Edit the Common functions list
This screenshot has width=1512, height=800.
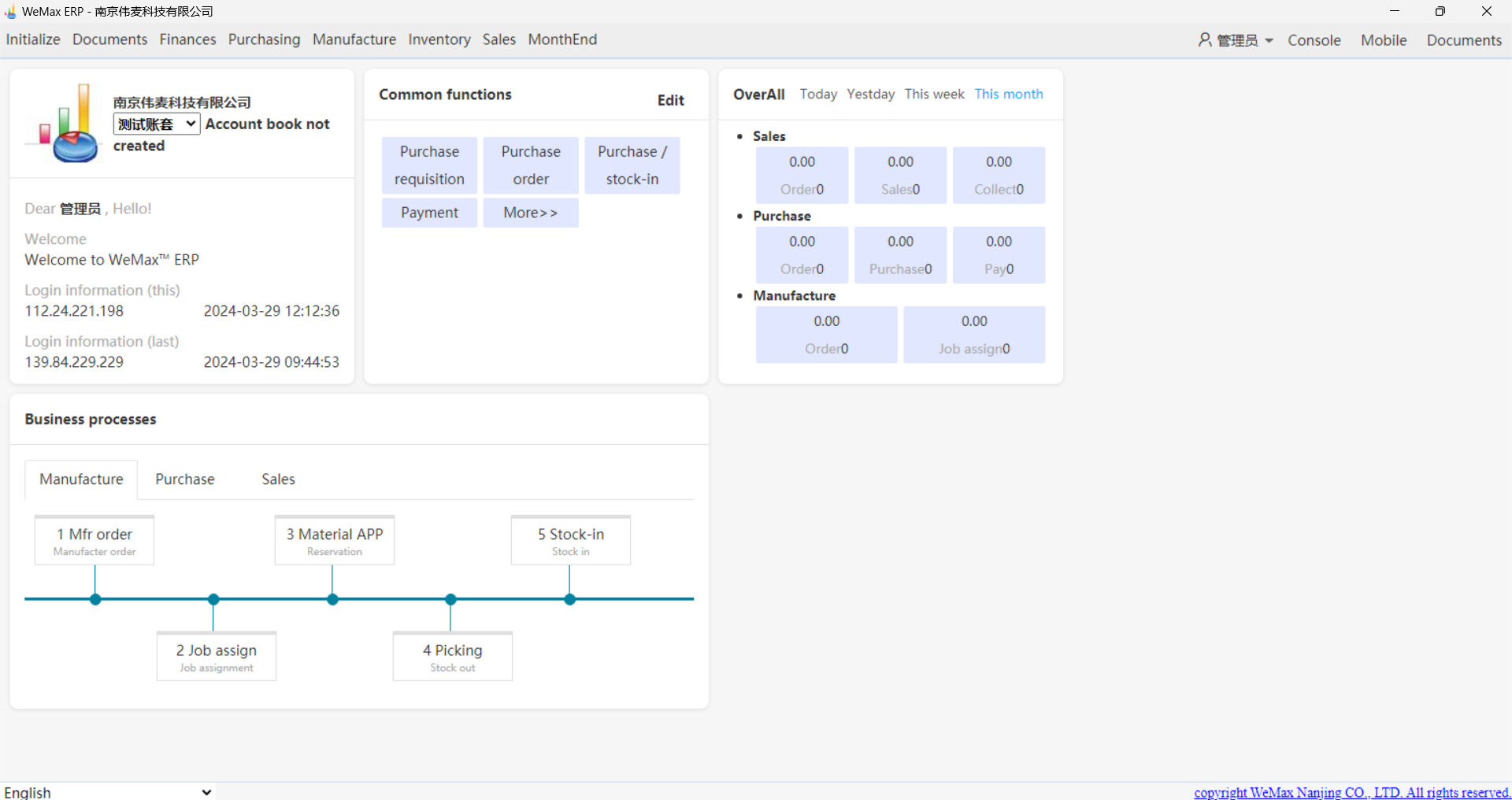pos(670,101)
